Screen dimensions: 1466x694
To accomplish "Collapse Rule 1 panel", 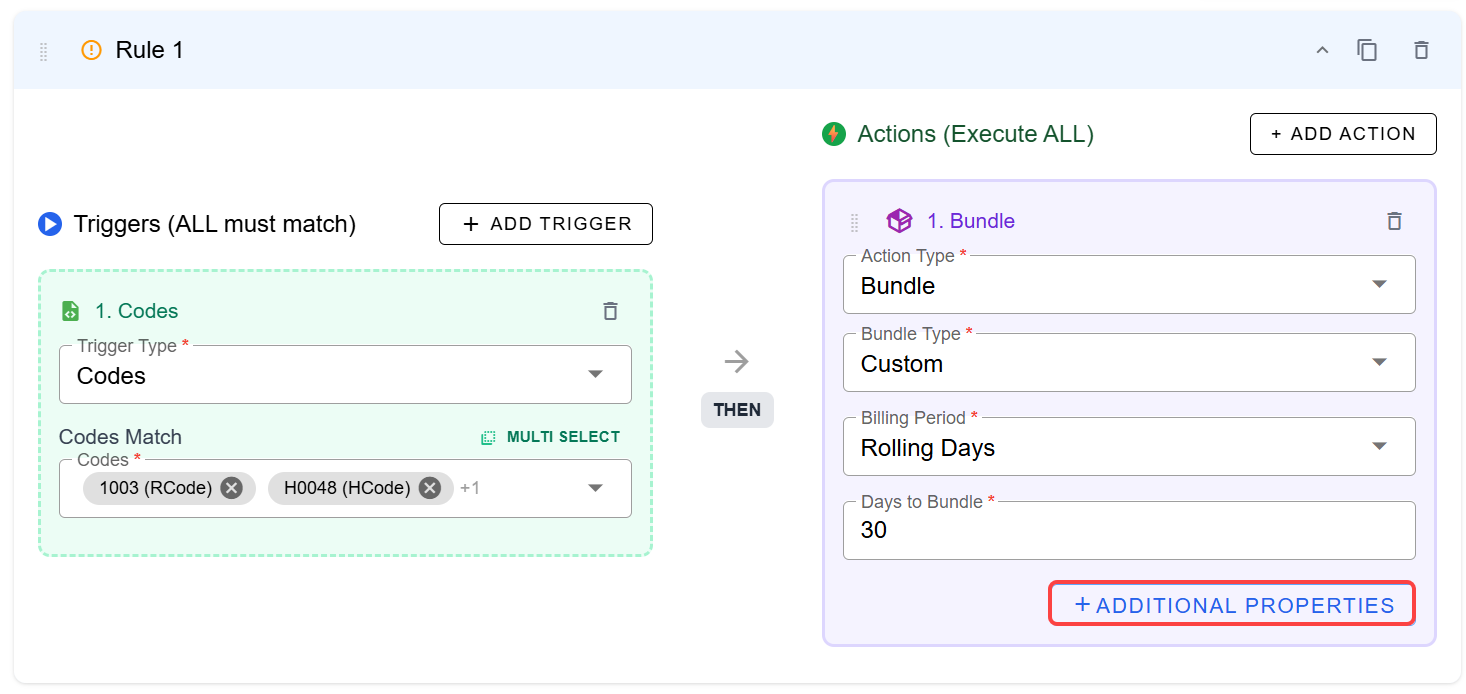I will pyautogui.click(x=1322, y=50).
